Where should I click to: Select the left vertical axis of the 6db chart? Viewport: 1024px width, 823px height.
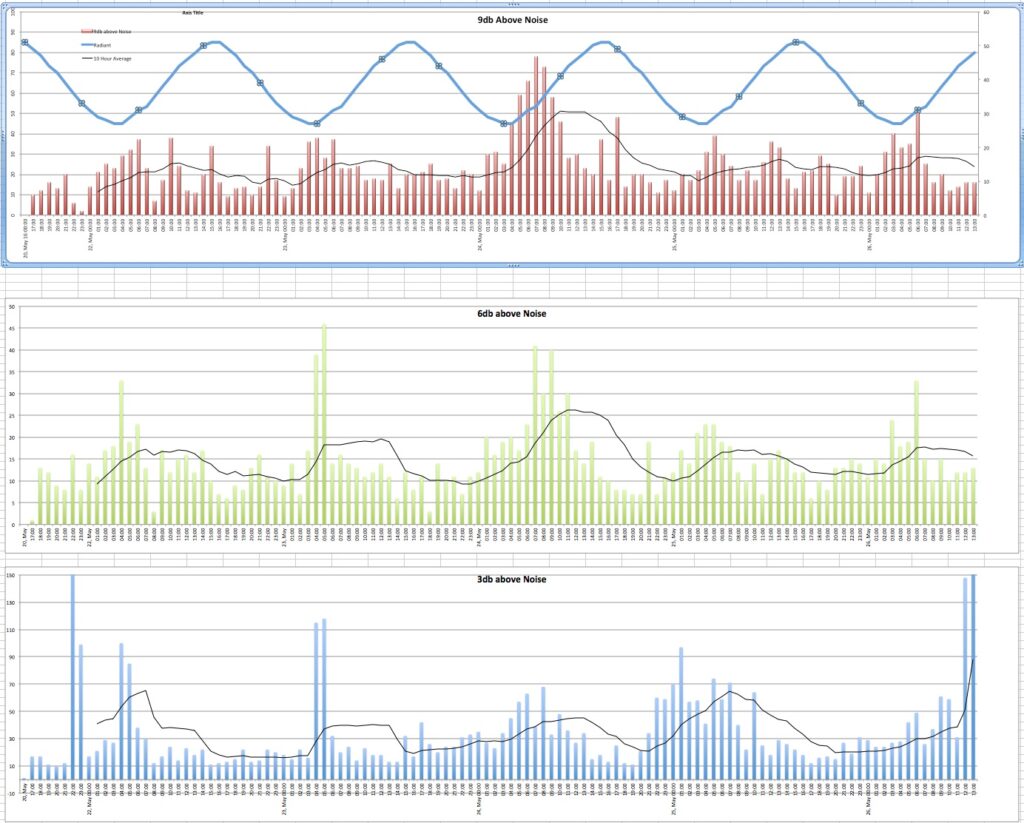(x=12, y=415)
